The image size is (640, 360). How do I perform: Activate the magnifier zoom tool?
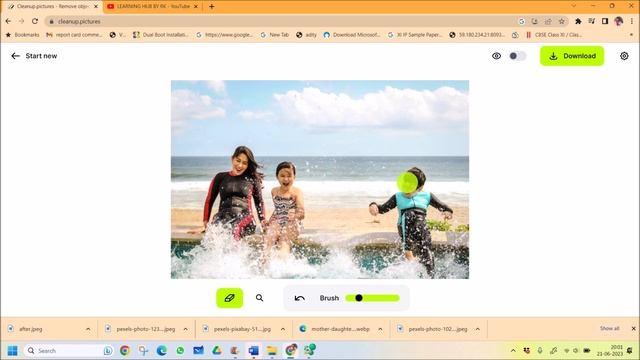pyautogui.click(x=259, y=298)
